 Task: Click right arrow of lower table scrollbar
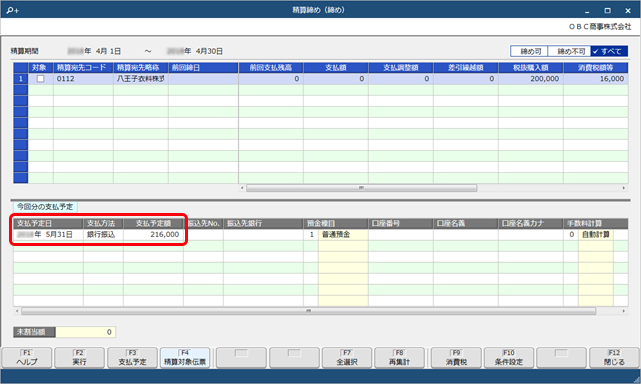point(624,311)
